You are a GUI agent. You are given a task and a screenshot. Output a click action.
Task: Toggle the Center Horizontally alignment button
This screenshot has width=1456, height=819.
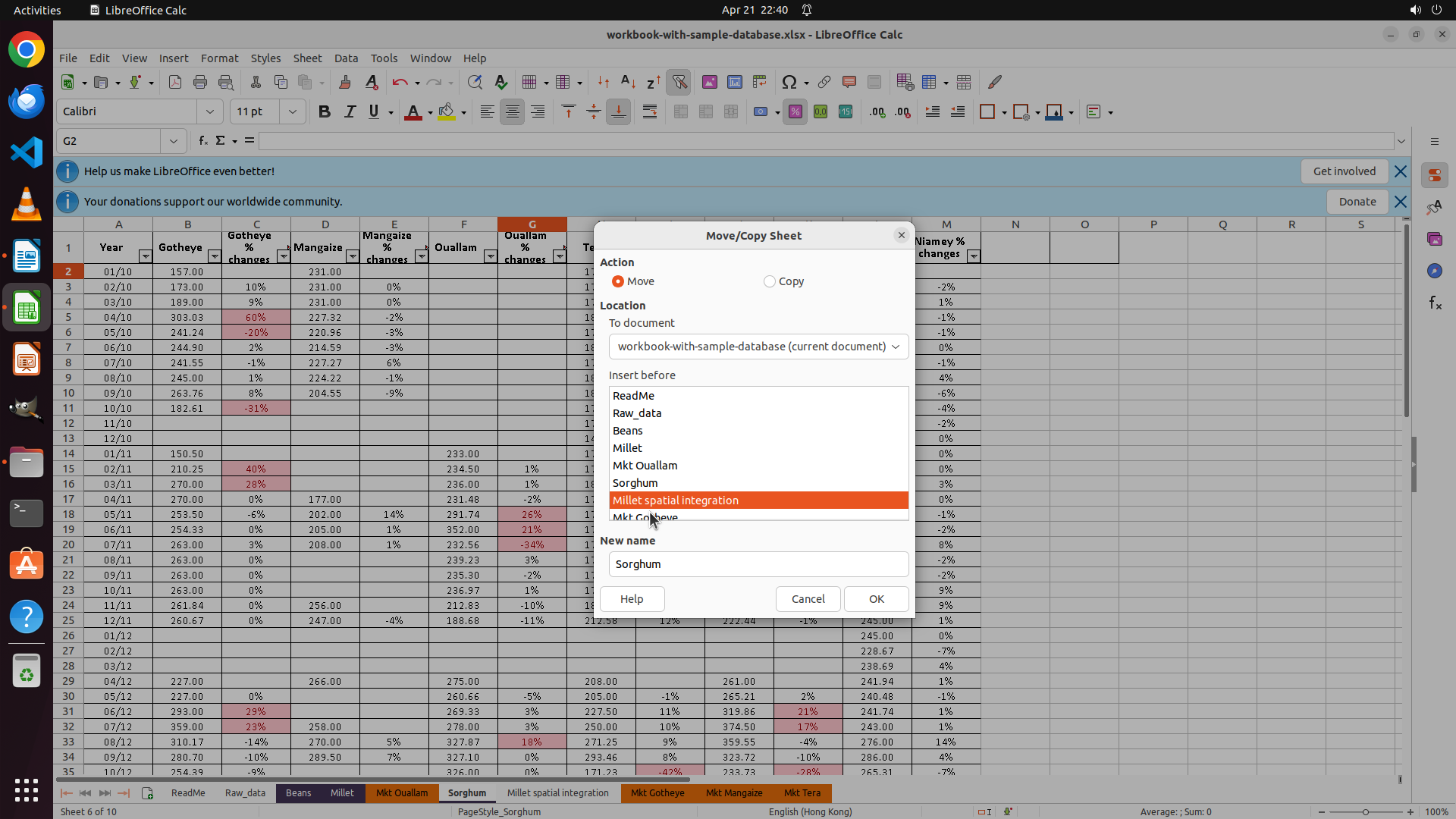click(513, 112)
